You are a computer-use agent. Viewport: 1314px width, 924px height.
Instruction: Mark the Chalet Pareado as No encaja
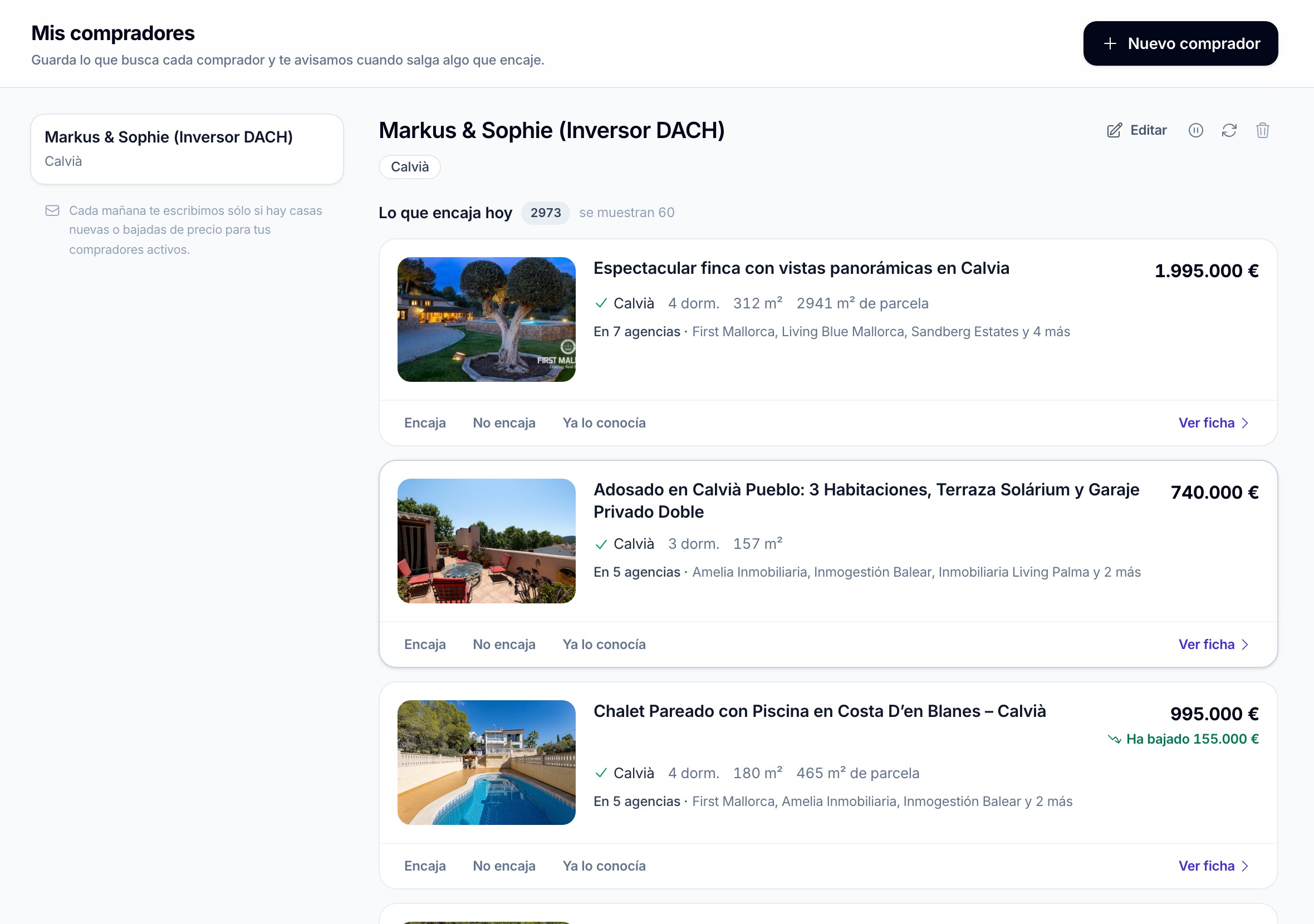504,866
